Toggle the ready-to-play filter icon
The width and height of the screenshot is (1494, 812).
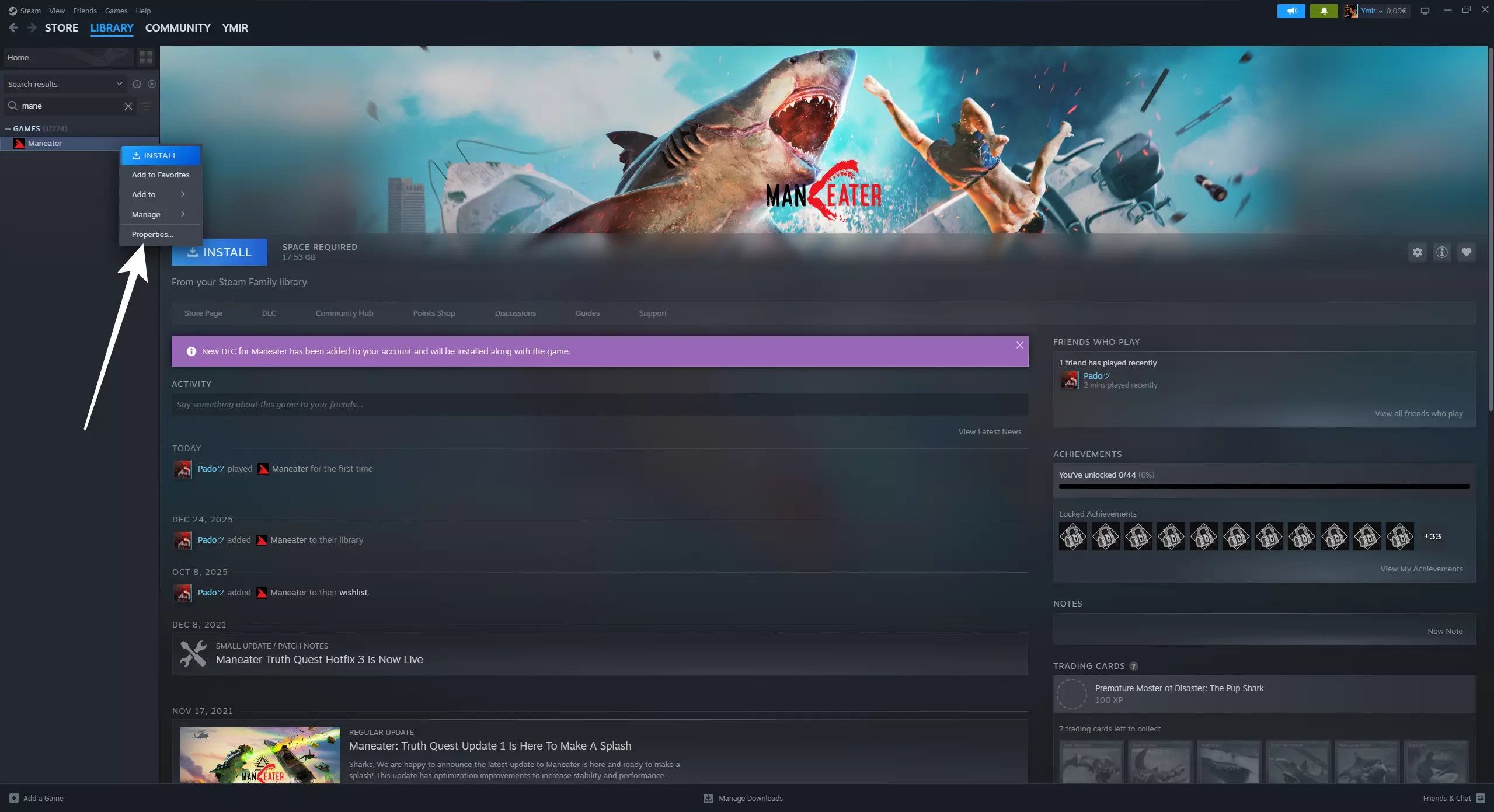click(152, 84)
